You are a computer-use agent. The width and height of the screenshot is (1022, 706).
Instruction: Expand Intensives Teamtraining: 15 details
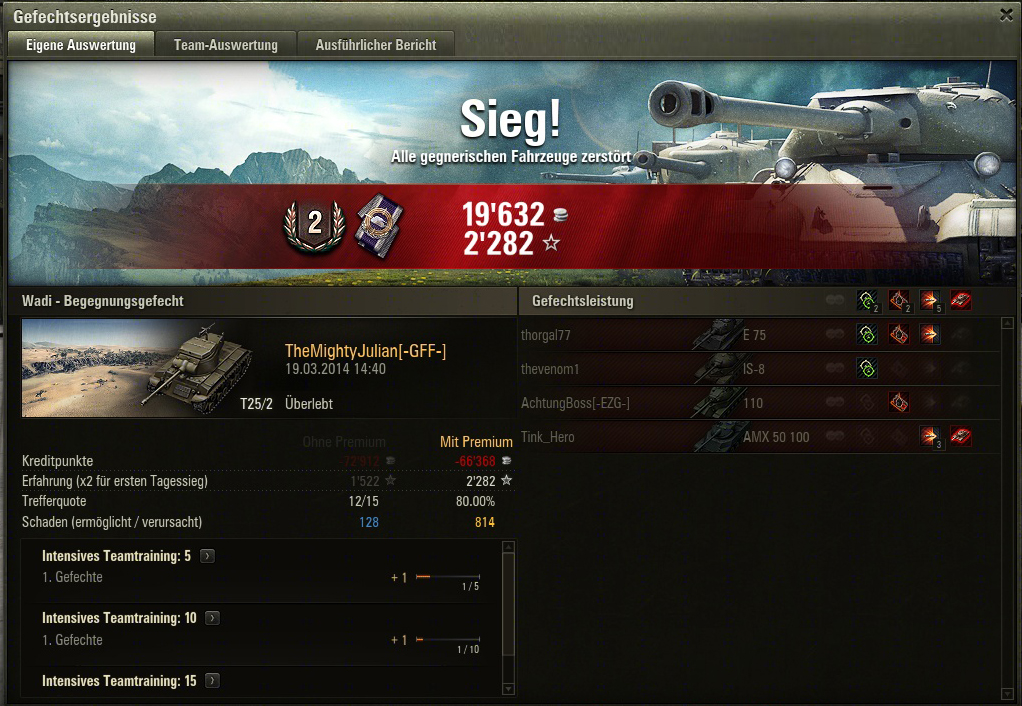click(212, 681)
